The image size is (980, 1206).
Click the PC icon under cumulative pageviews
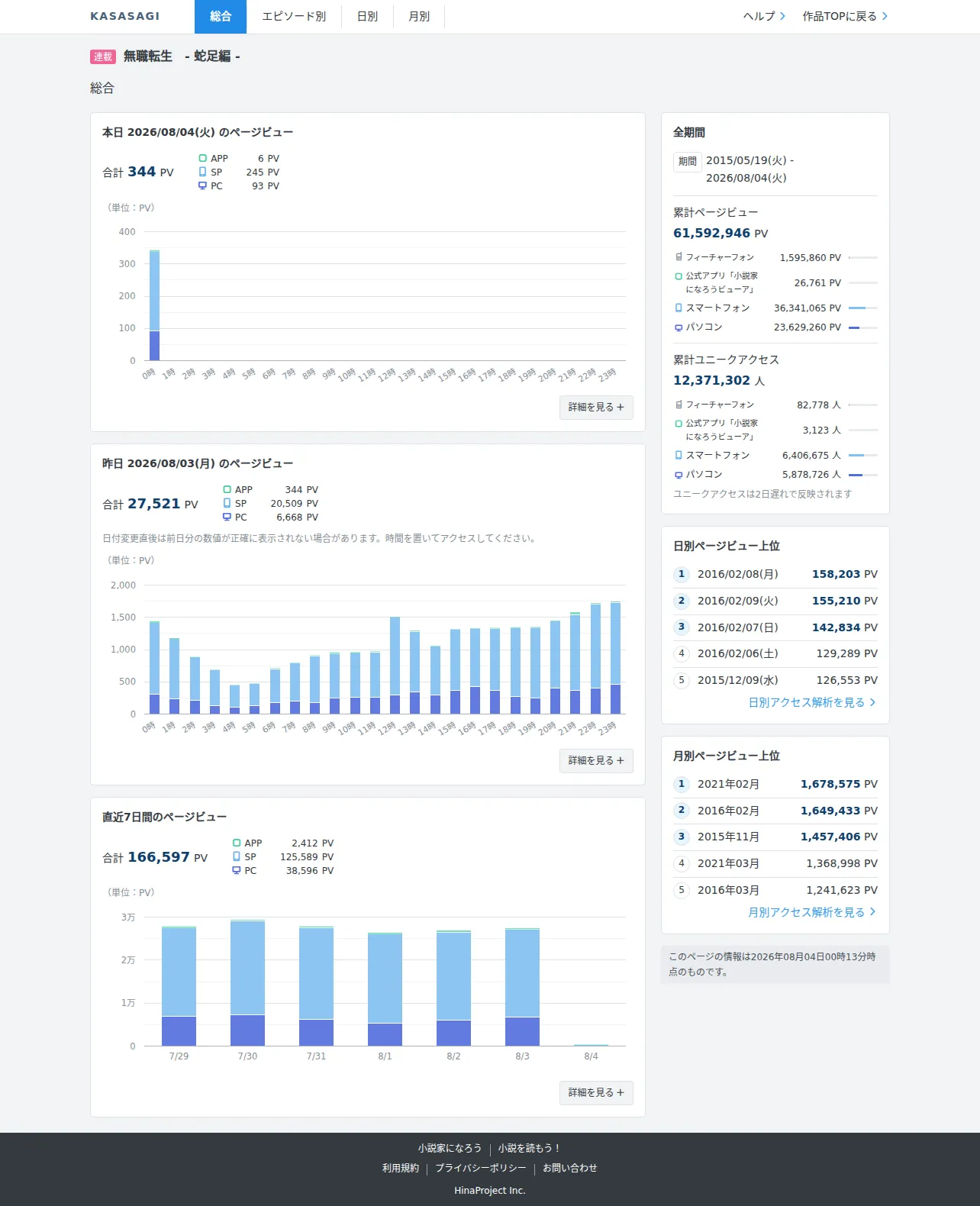coord(679,327)
